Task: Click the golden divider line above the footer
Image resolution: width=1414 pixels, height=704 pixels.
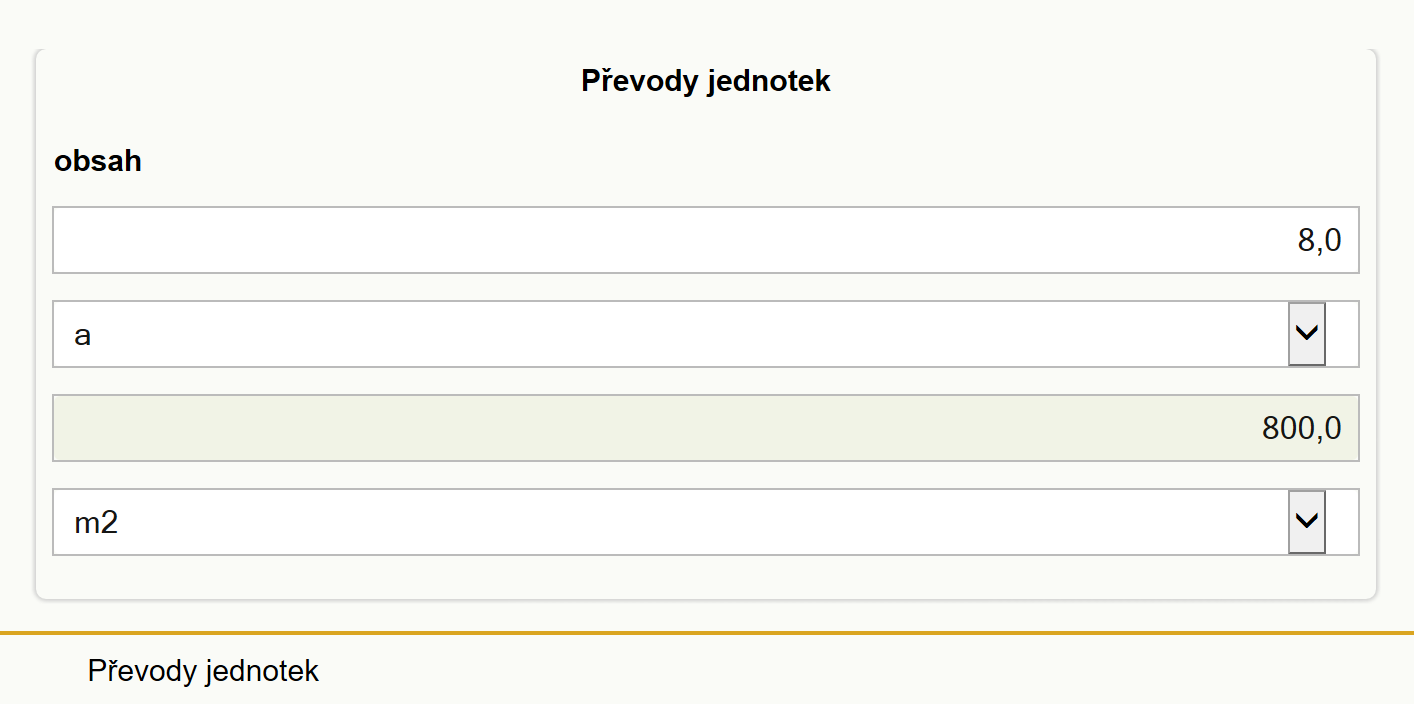Action: click(x=707, y=633)
